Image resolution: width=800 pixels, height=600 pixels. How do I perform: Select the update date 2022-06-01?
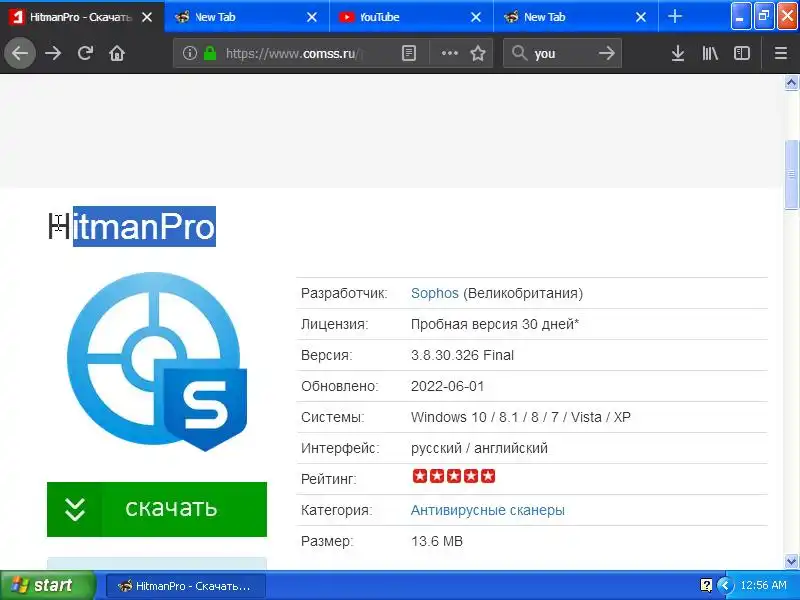[x=447, y=386]
